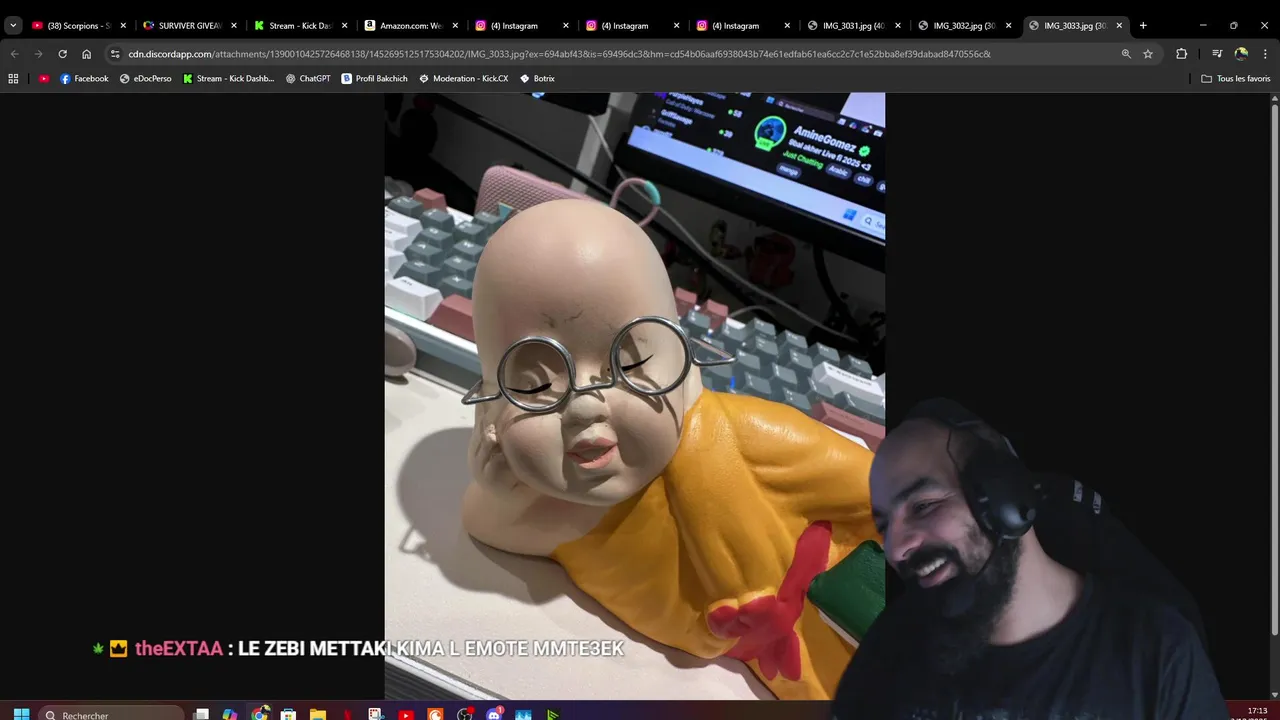Open the Chrome three-dot menu
This screenshot has width=1280, height=720.
pos(1266,54)
